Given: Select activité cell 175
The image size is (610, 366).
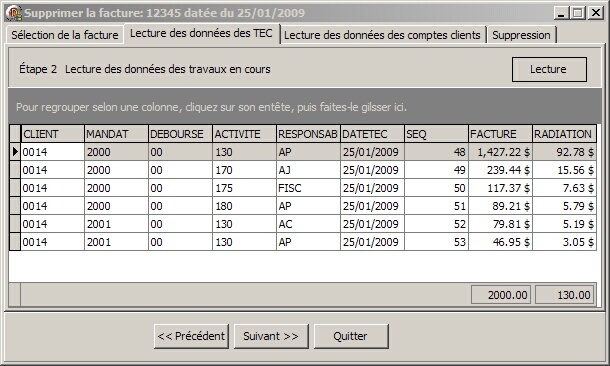Looking at the screenshot, I should coord(244,188).
